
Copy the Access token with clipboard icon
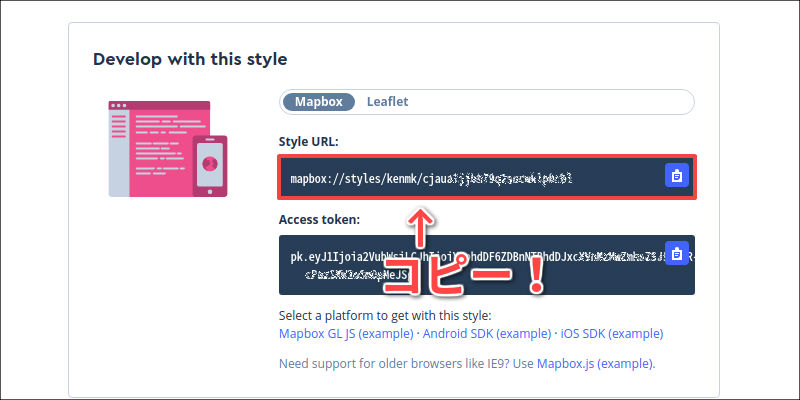click(677, 253)
